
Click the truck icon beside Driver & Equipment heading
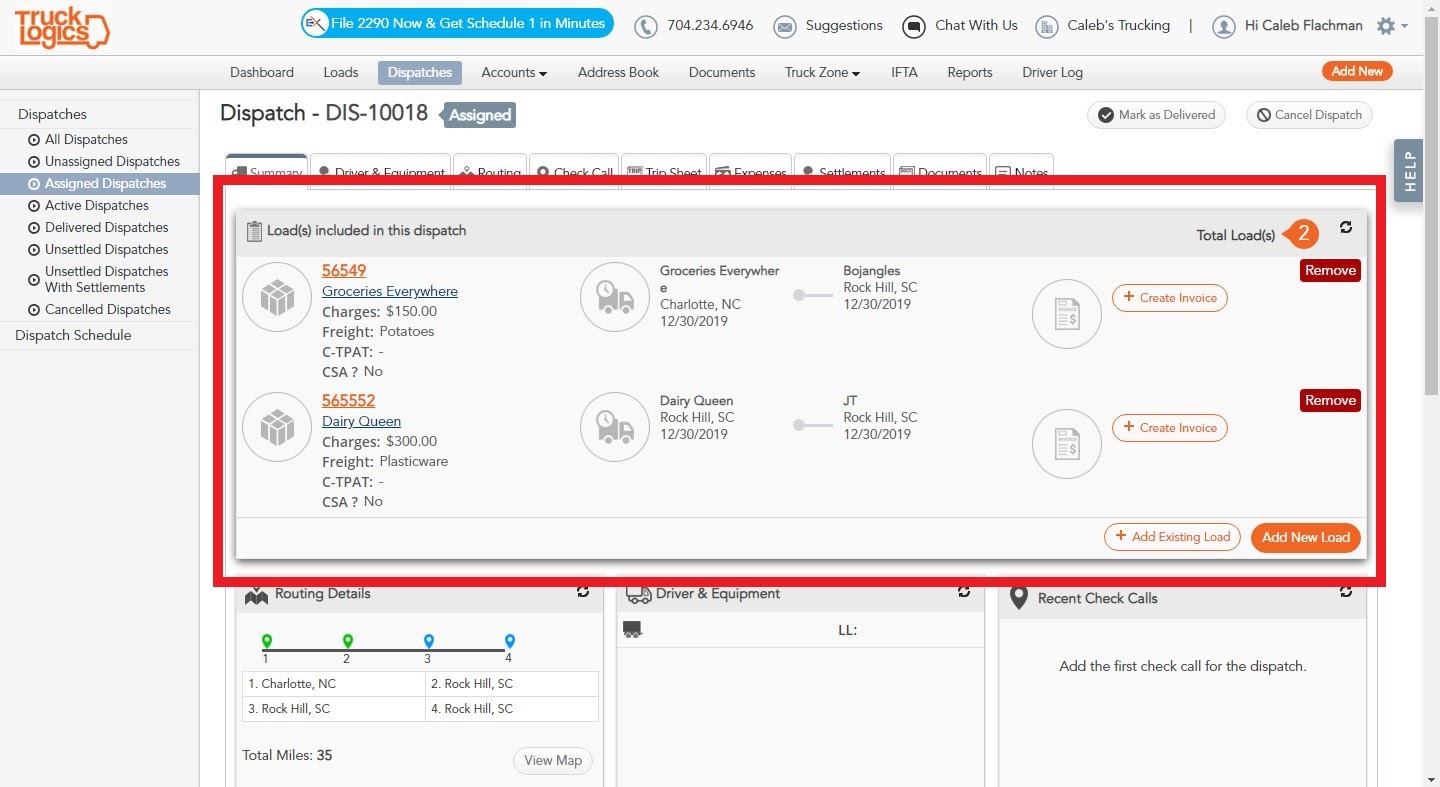639,594
